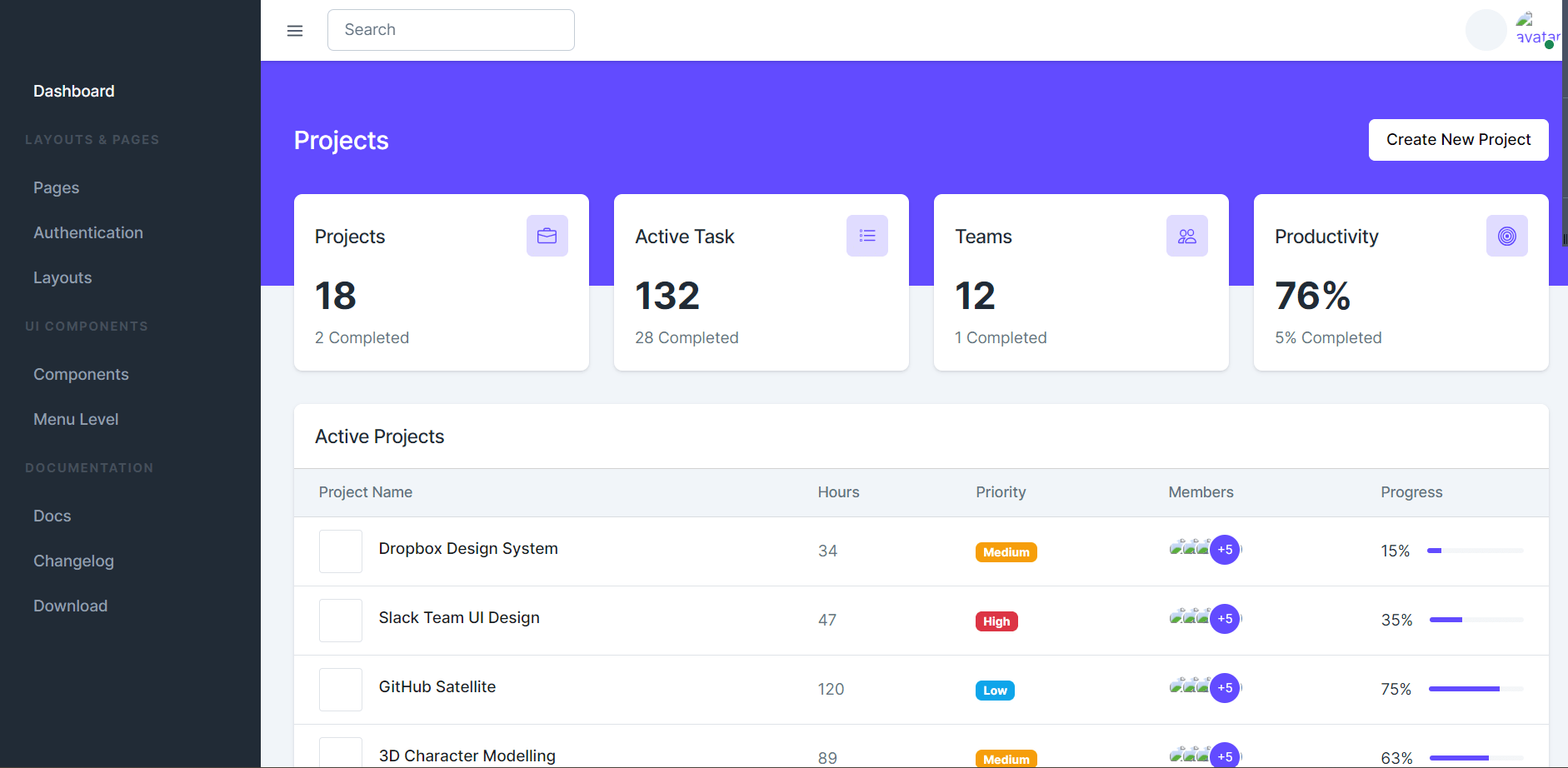Open the Dropbox Design System project link
Viewport: 1568px width, 768px height.
point(468,548)
